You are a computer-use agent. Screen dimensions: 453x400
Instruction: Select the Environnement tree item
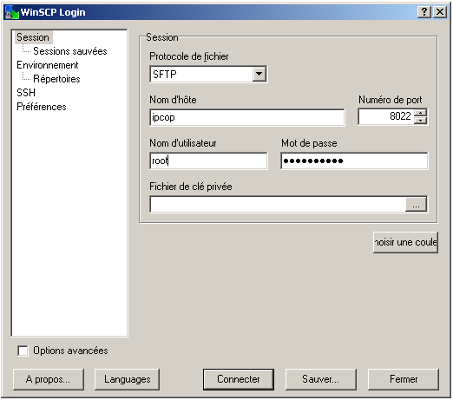tap(47, 65)
